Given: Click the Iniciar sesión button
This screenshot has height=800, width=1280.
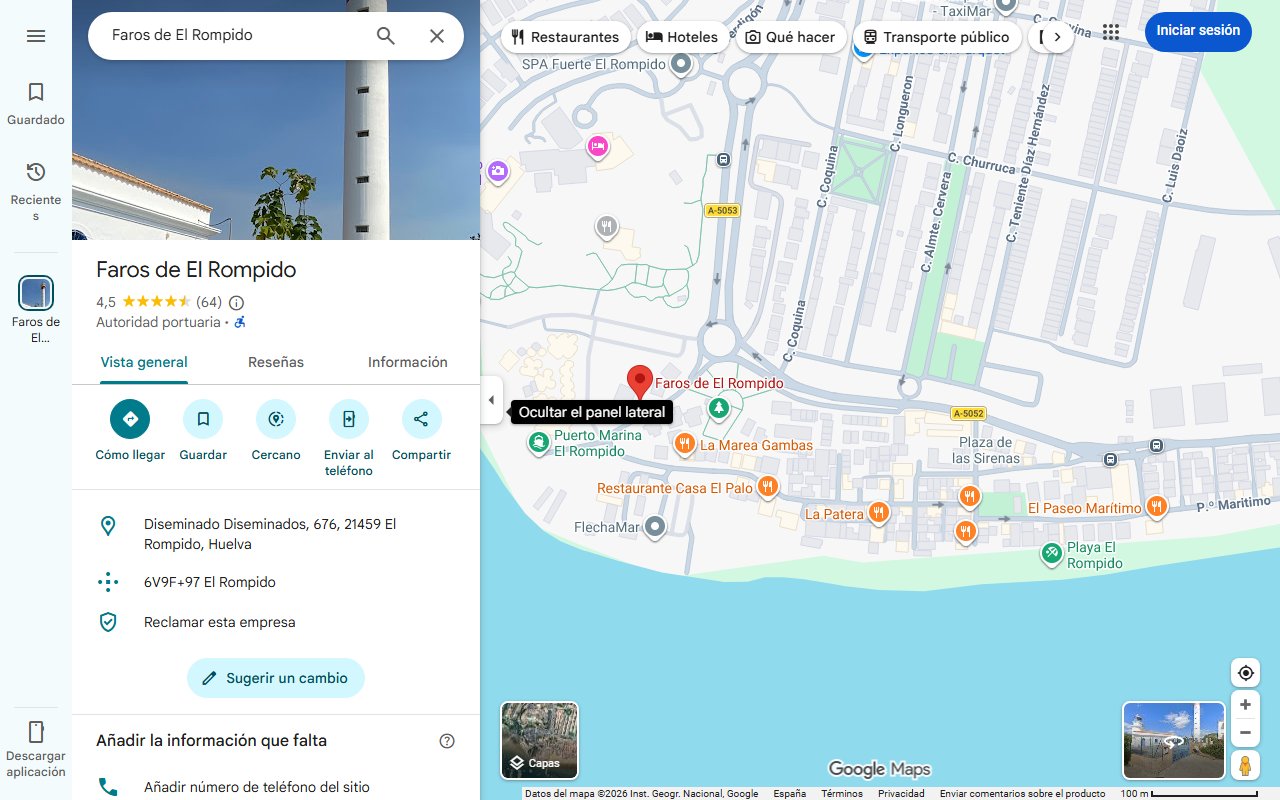Looking at the screenshot, I should tap(1197, 31).
